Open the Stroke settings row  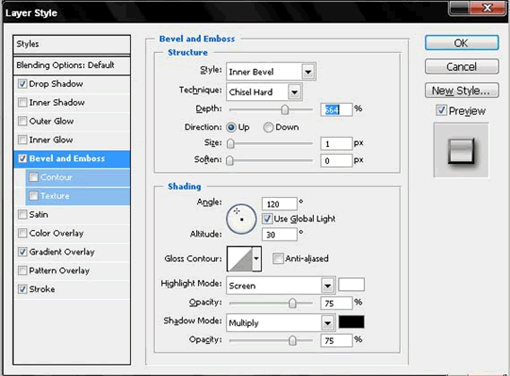(x=72, y=289)
